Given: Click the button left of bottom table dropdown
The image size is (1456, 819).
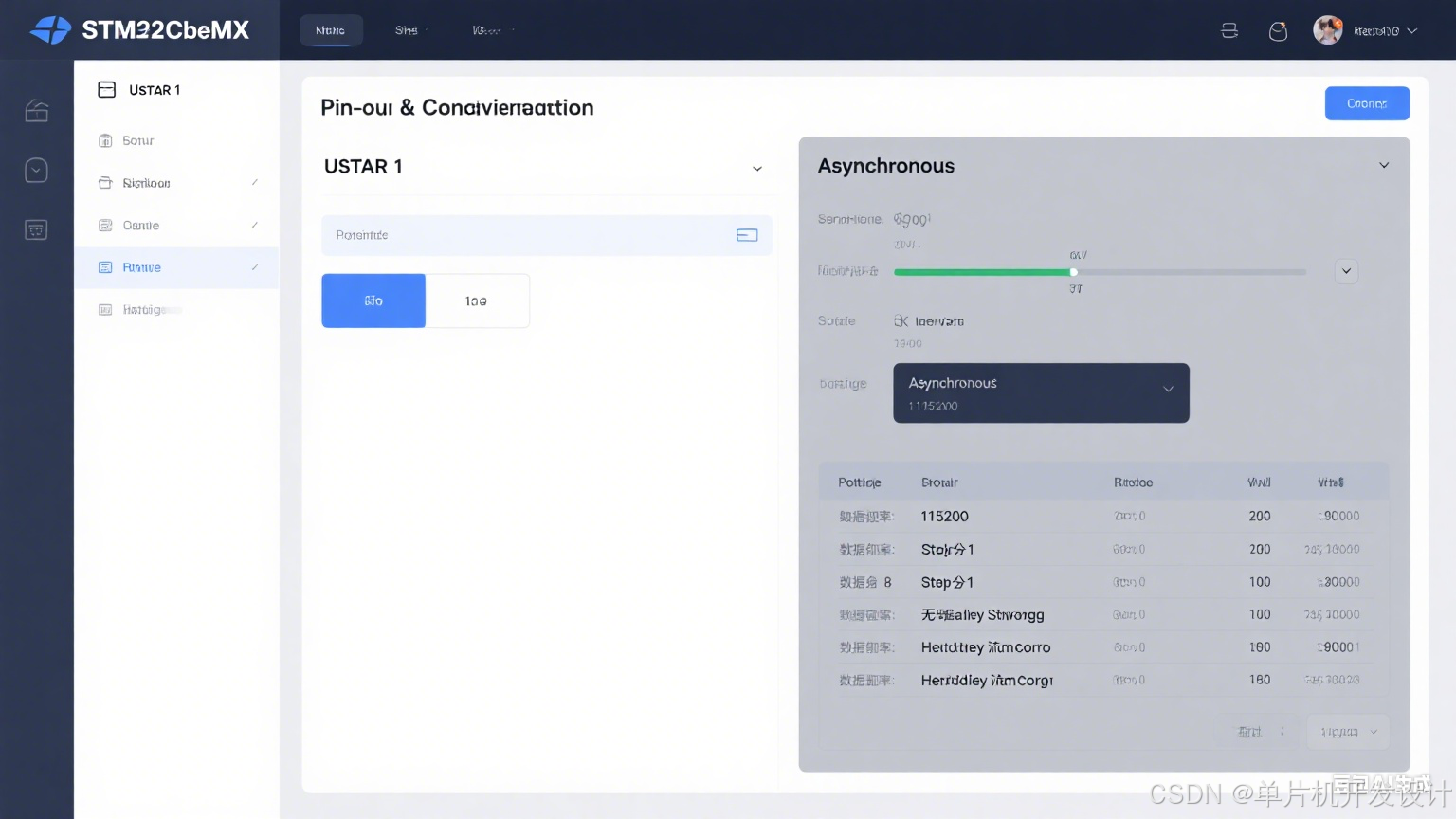Looking at the screenshot, I should pos(1259,732).
